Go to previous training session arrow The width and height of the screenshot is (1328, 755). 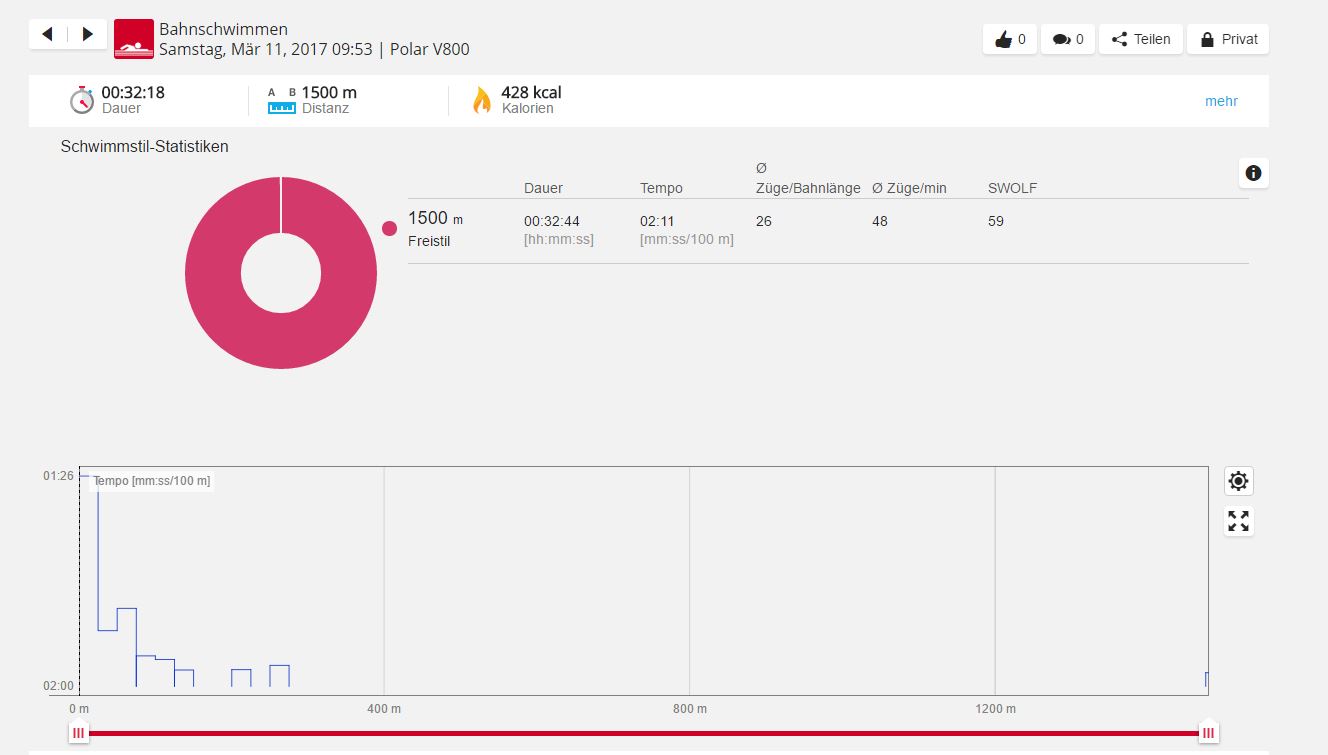tap(47, 35)
